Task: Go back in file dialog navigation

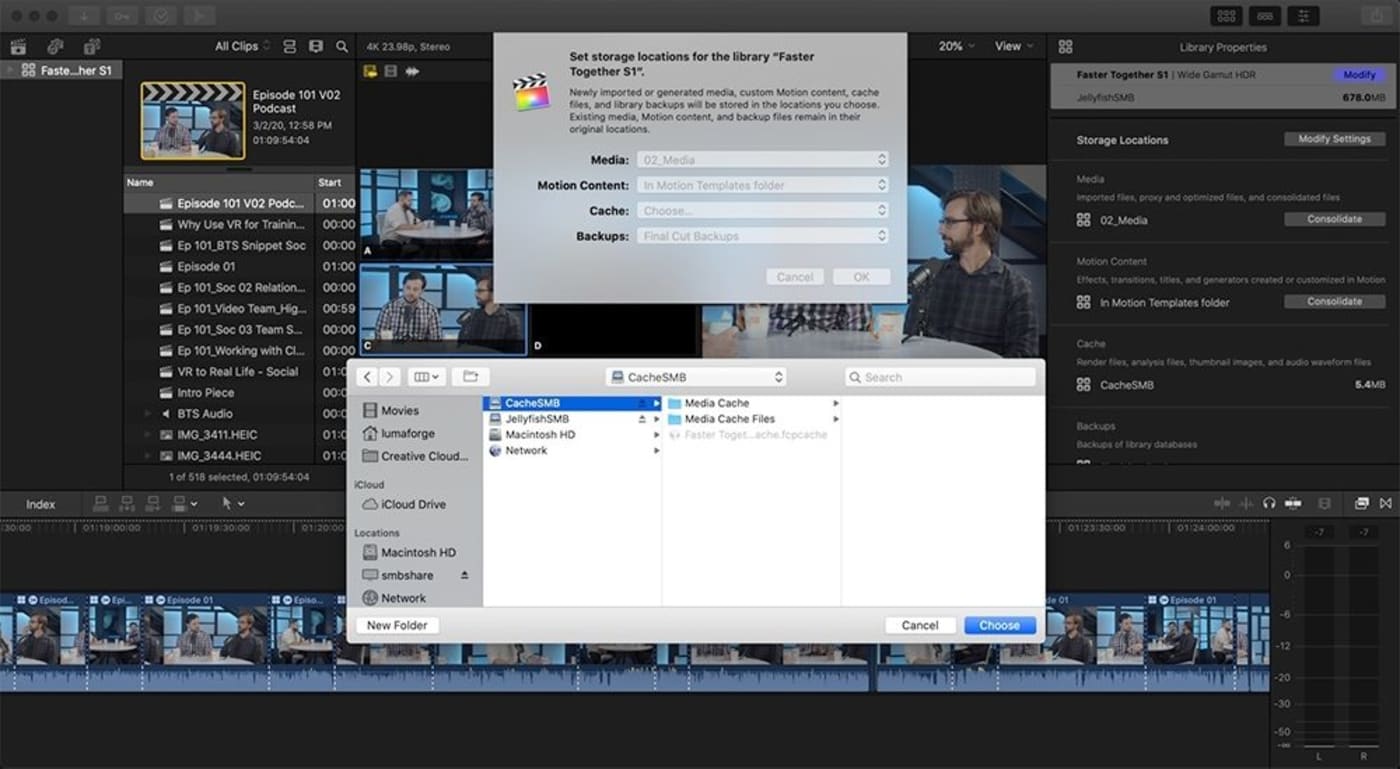Action: pyautogui.click(x=366, y=377)
